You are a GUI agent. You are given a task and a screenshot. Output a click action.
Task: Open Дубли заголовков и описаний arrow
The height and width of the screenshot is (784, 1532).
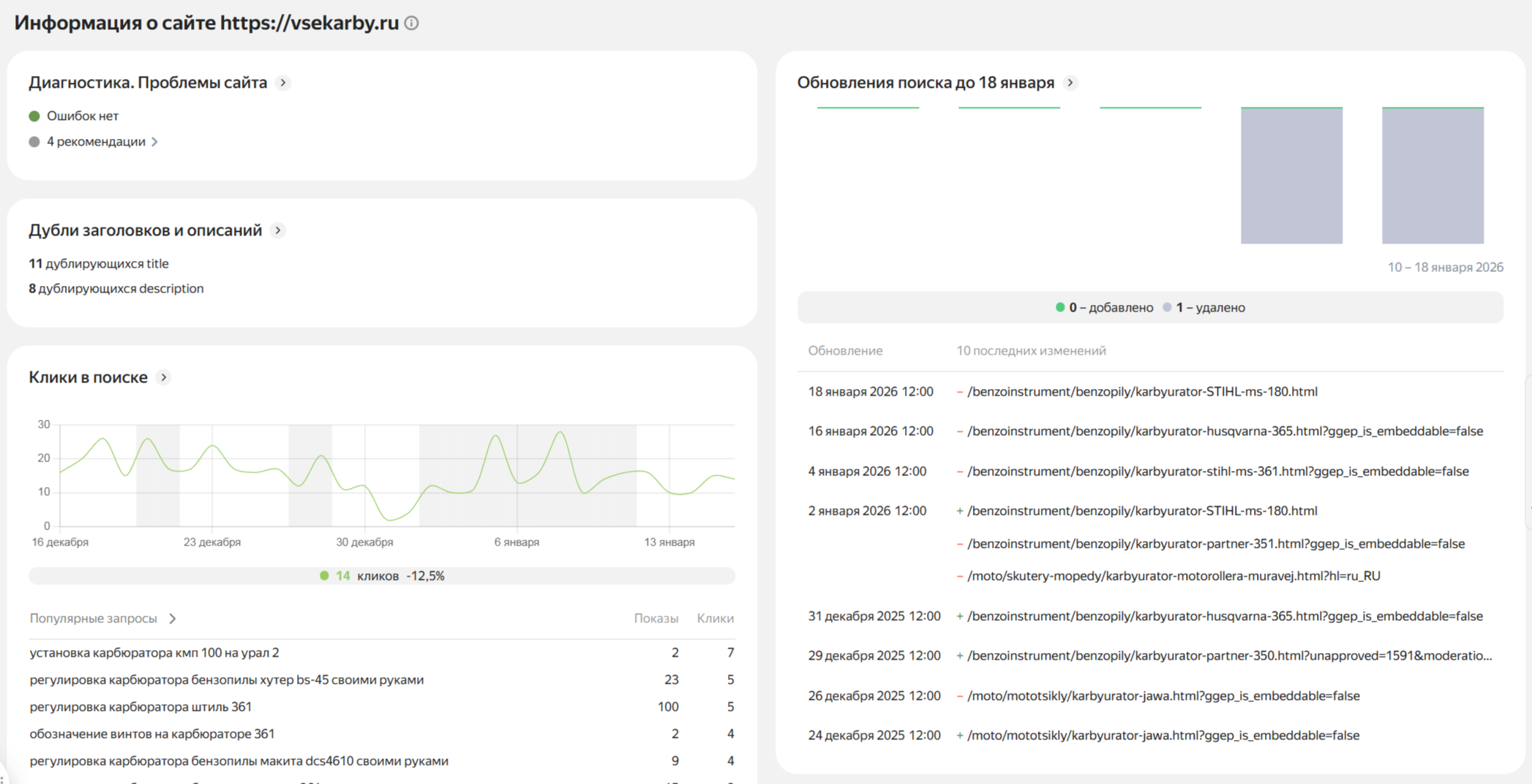tap(278, 230)
